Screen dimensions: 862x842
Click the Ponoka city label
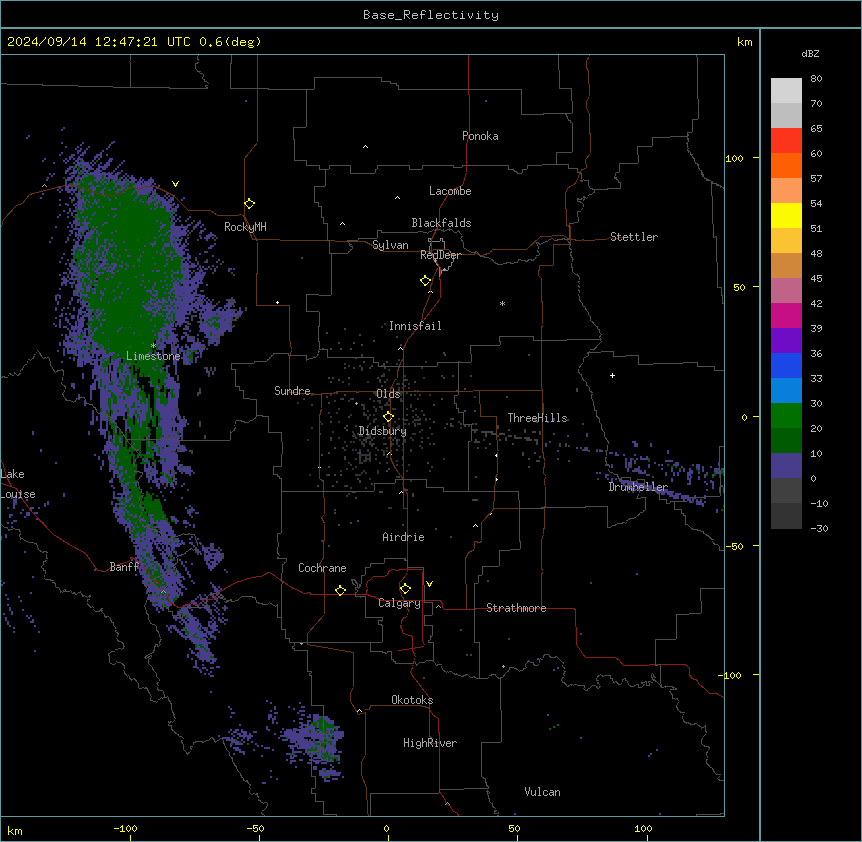pos(480,136)
